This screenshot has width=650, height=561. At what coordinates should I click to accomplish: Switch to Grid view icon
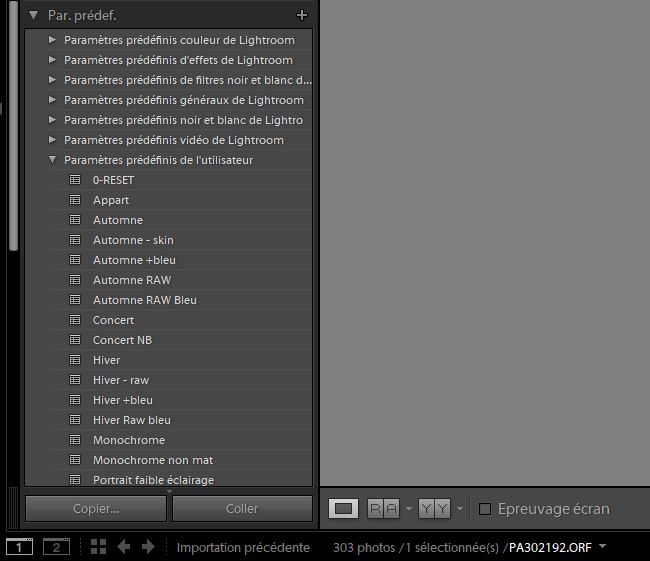(98, 546)
